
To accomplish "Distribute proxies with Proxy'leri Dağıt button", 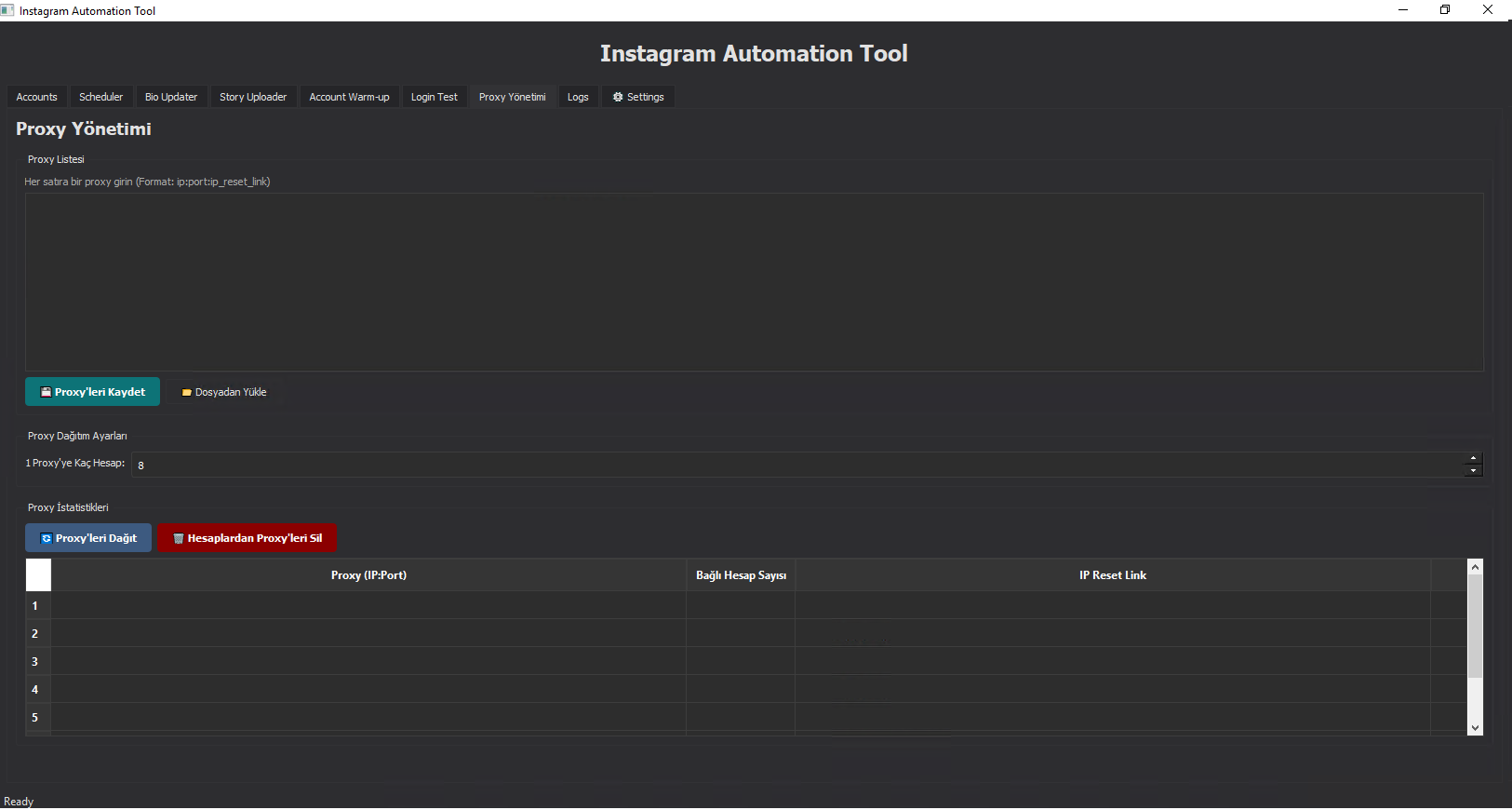I will (88, 538).
